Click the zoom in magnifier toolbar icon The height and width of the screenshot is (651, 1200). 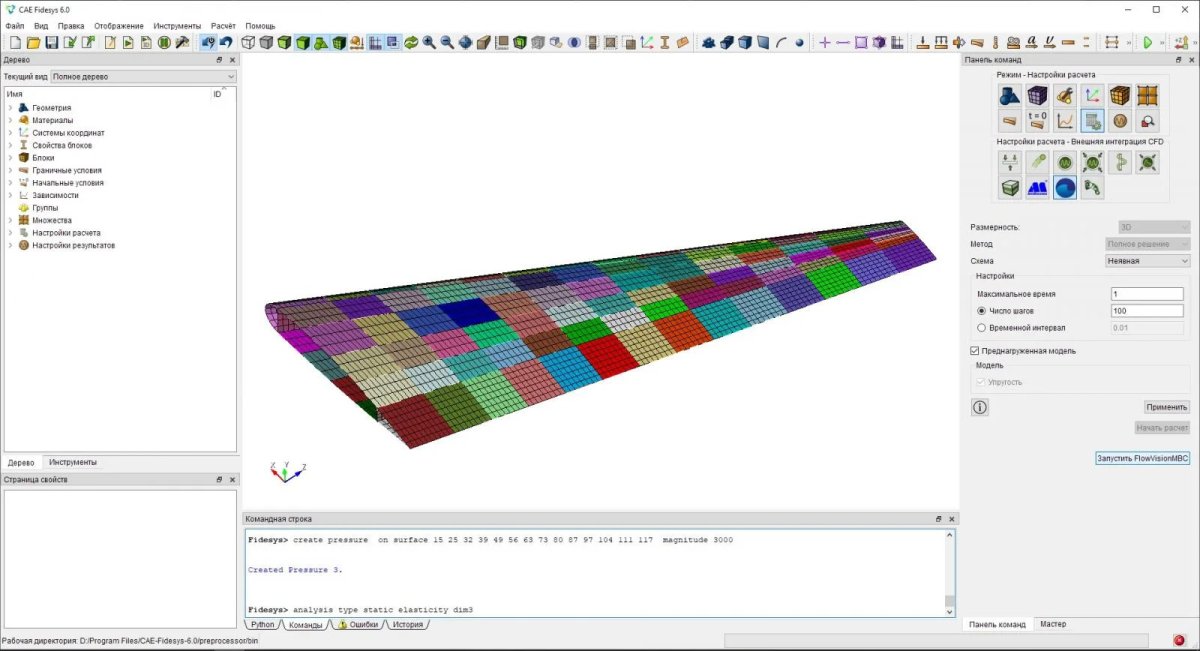coord(428,43)
